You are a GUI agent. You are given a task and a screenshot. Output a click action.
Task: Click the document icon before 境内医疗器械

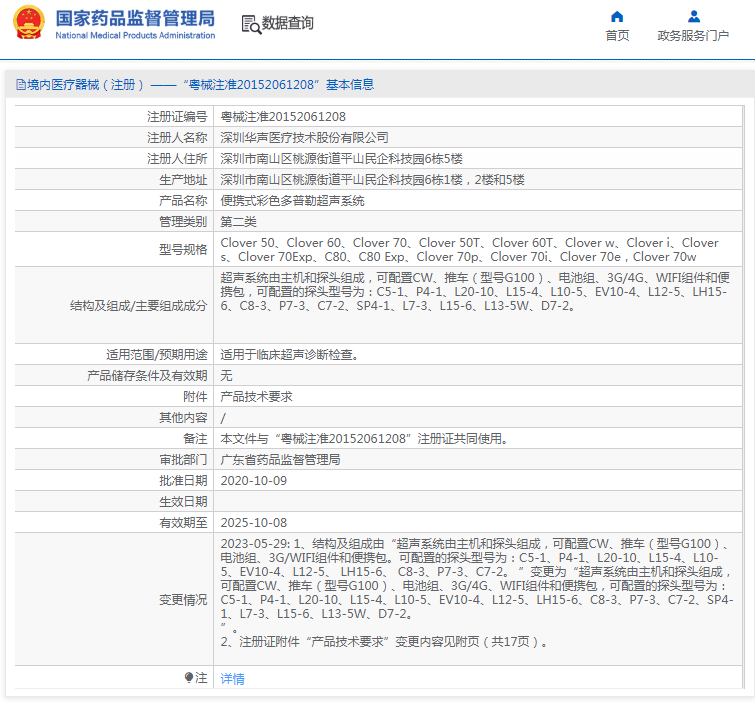tap(20, 85)
